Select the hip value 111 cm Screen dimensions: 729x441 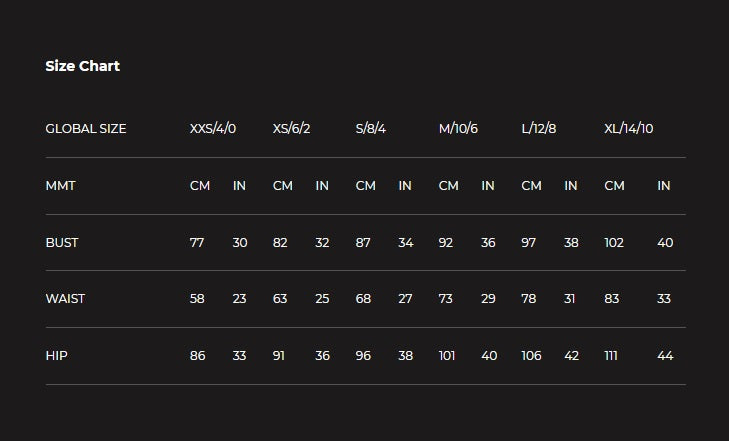pos(612,356)
